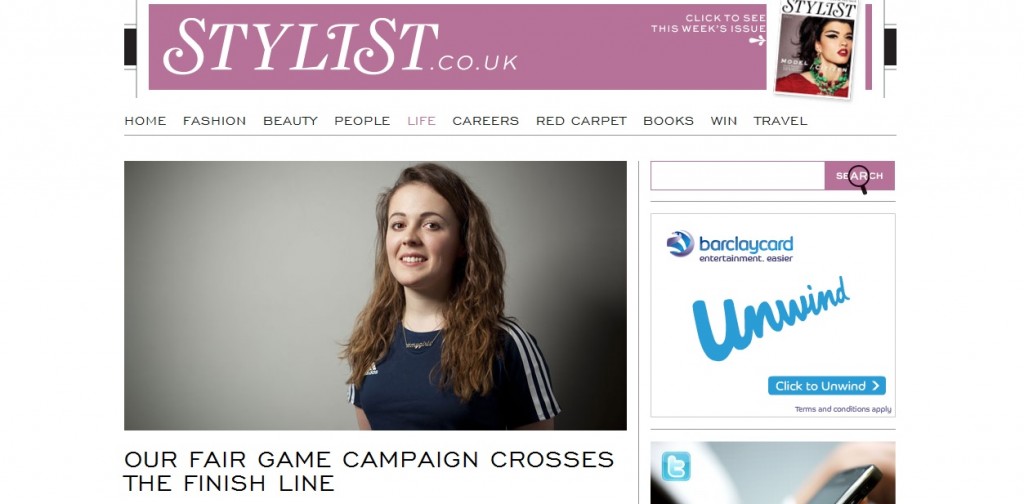Select the Life menu item

tap(421, 121)
